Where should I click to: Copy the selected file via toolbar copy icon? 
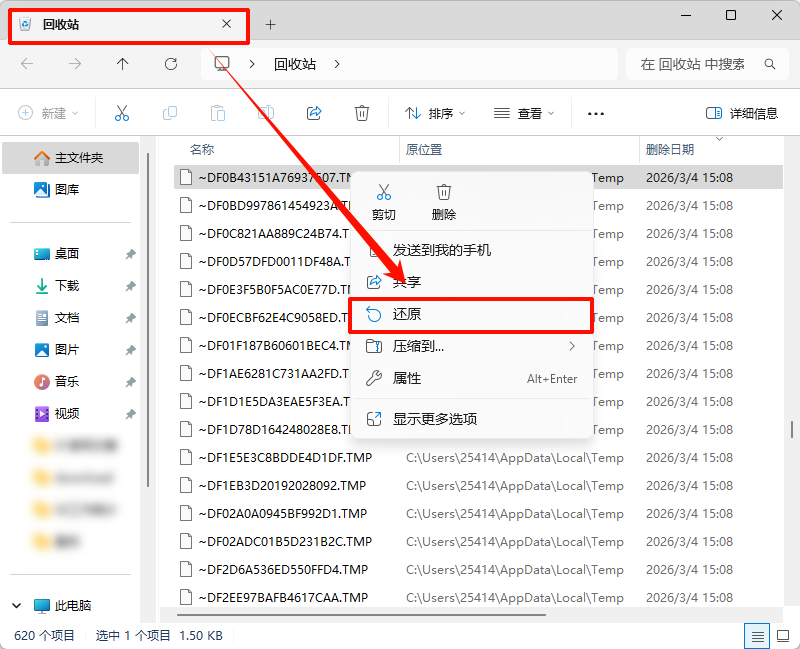(x=170, y=113)
